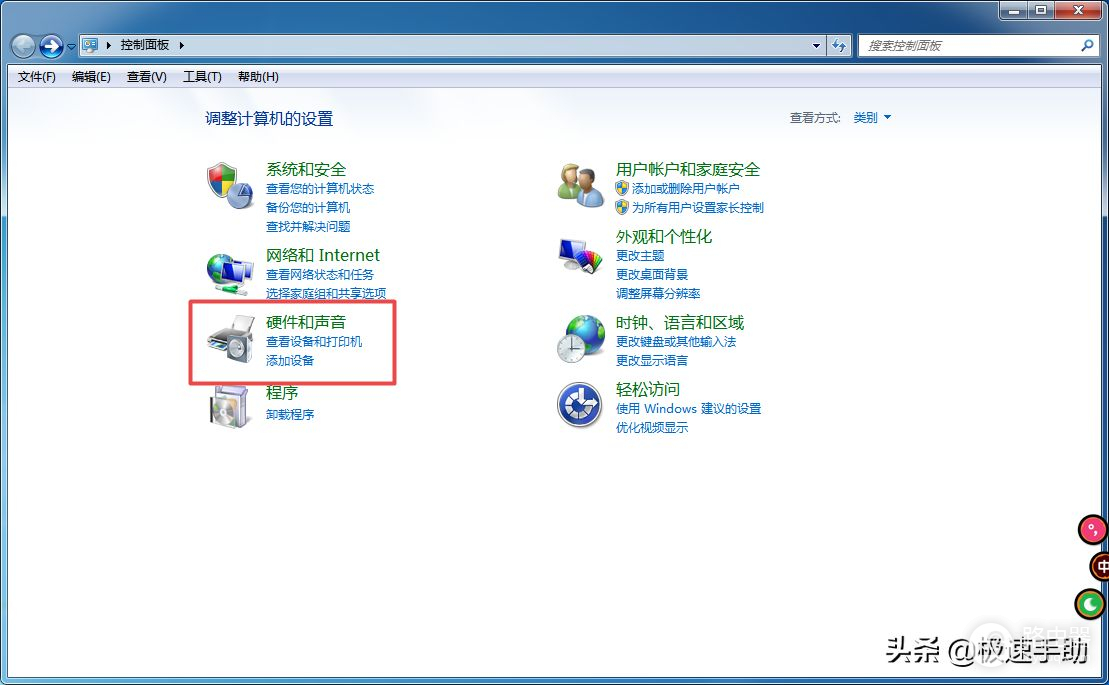Screen dimensions: 1109x685
Task: Click the Forward navigation arrow button
Action: click(51, 46)
